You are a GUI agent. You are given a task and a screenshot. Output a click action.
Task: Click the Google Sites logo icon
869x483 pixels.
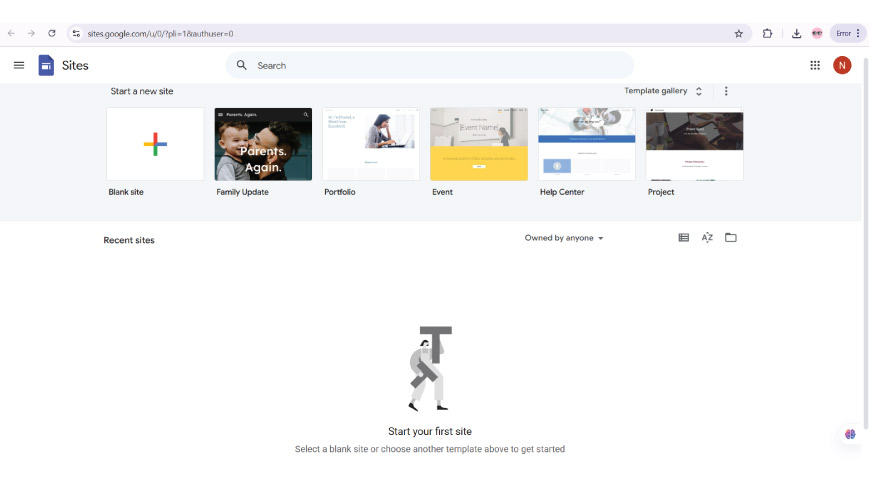click(x=46, y=65)
